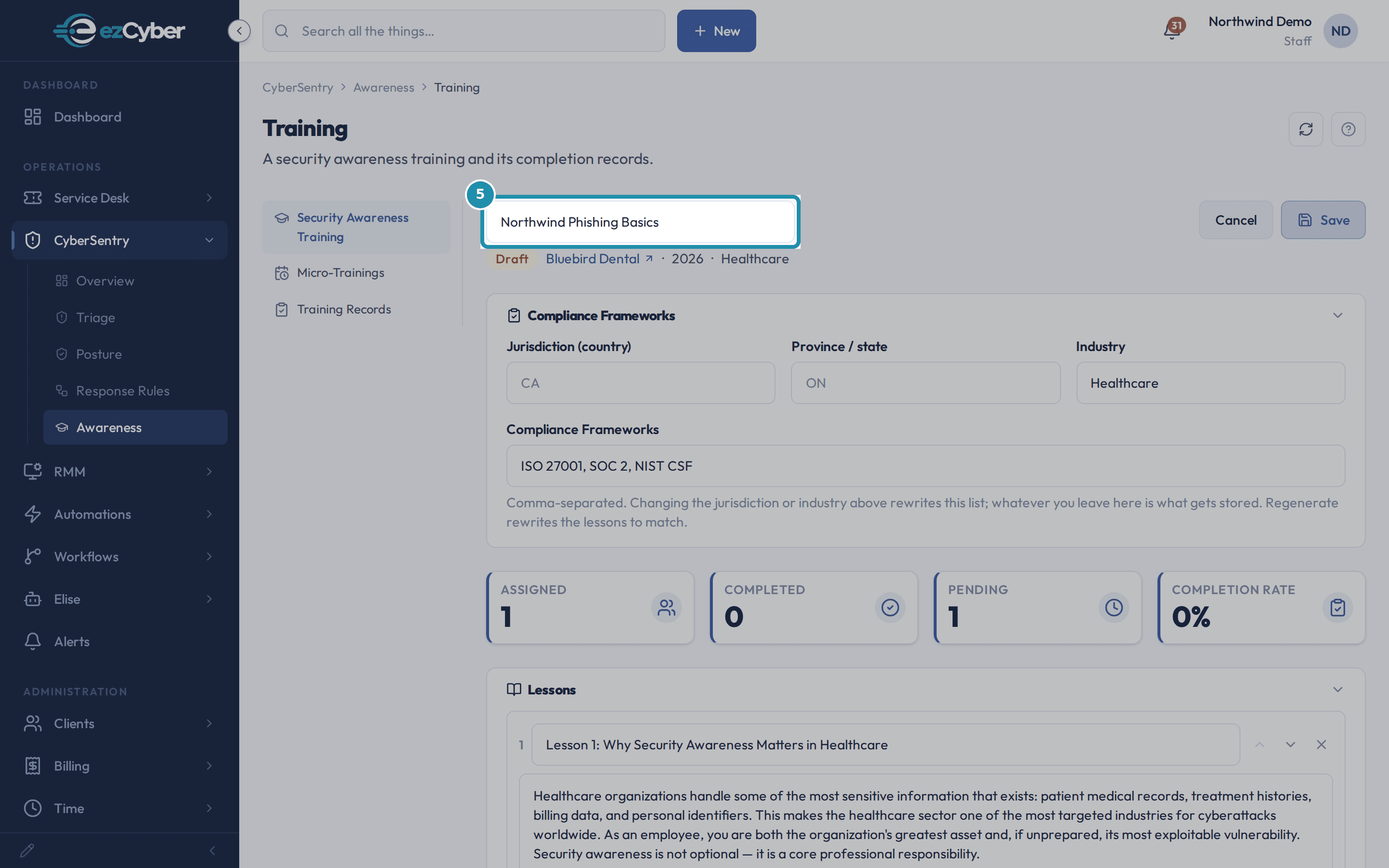
Task: Click the Assigned card people icon
Action: click(667, 608)
